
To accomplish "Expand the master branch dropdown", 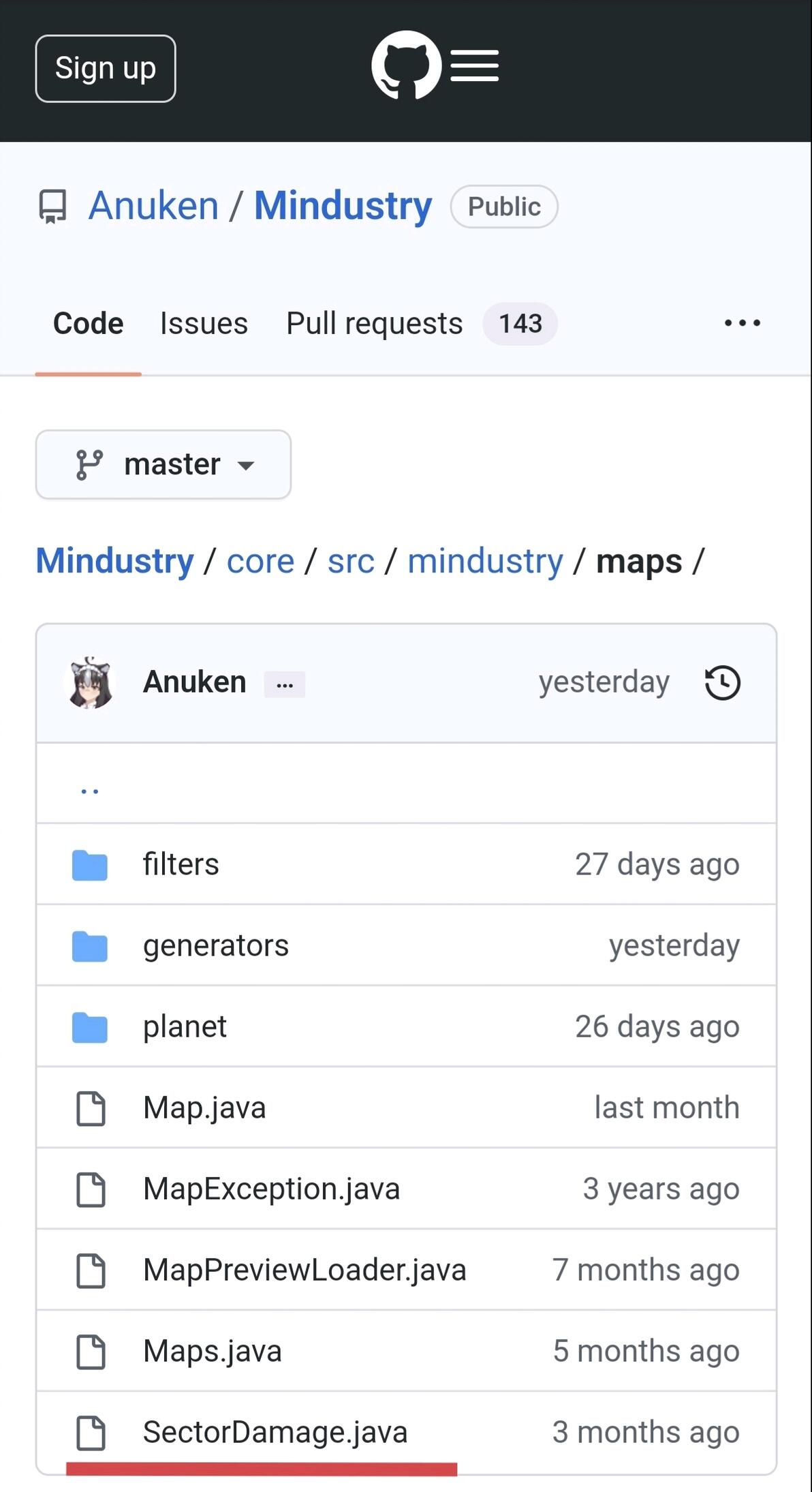I will pyautogui.click(x=163, y=465).
